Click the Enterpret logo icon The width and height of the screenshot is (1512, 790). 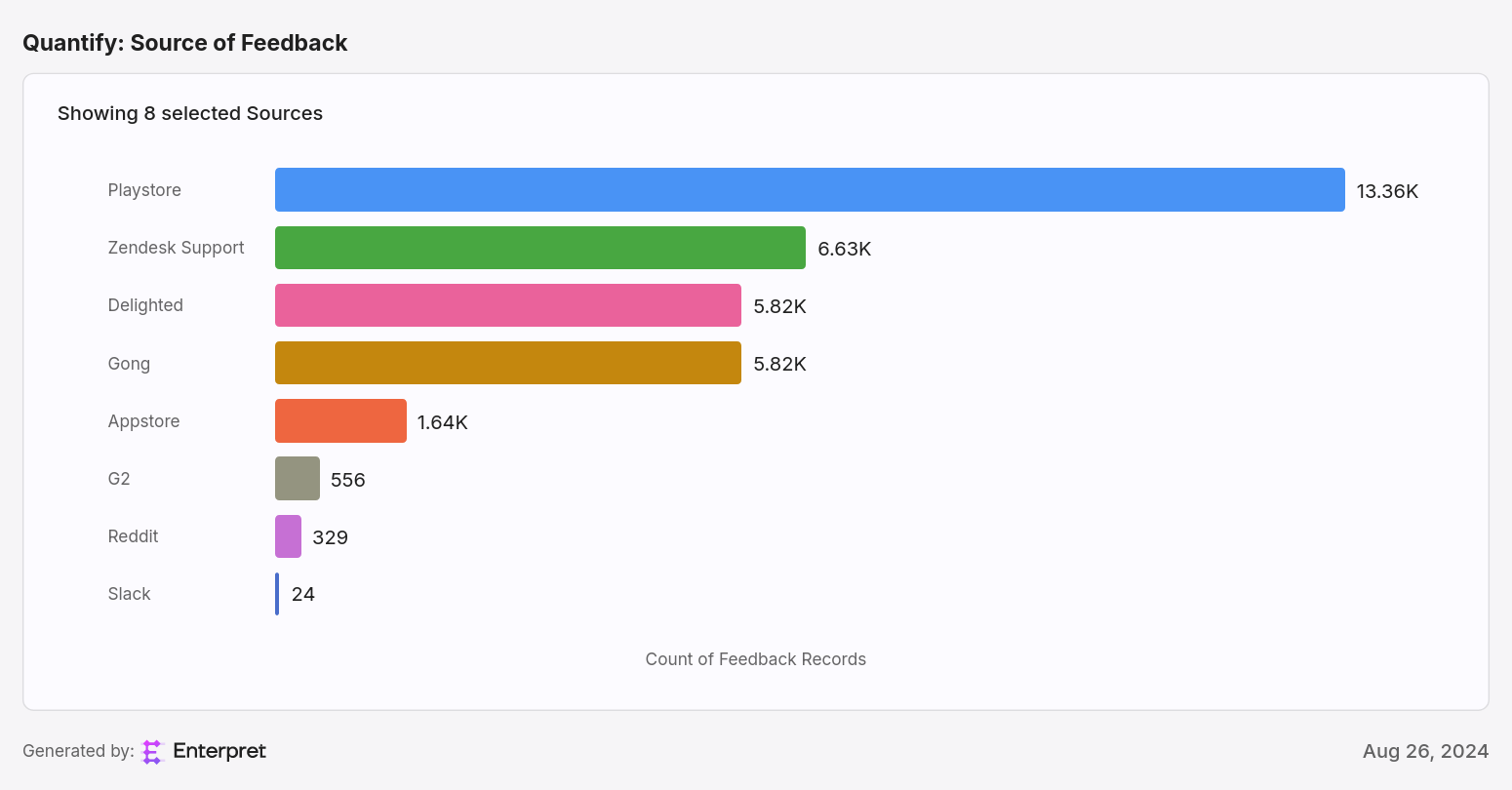[151, 752]
